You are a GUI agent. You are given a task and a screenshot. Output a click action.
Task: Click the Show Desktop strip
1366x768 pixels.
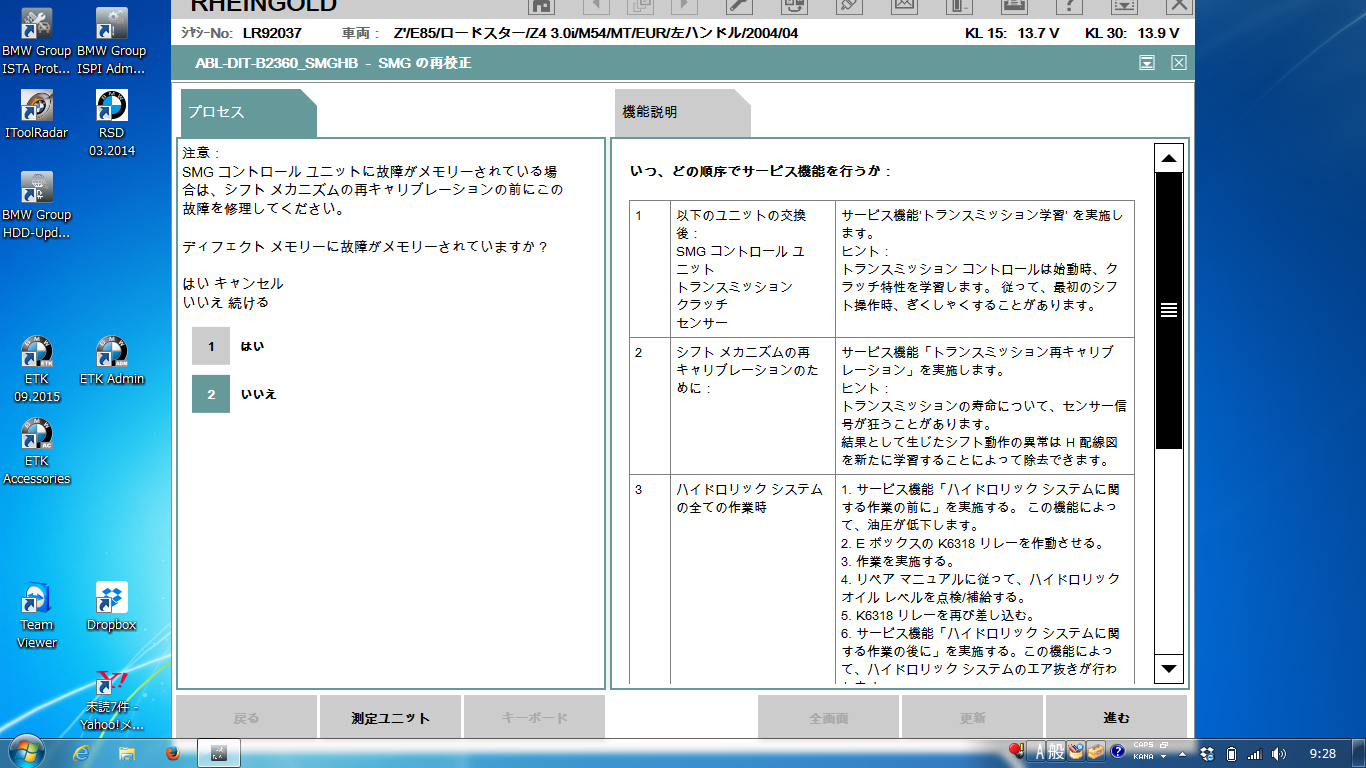pyautogui.click(x=1359, y=753)
